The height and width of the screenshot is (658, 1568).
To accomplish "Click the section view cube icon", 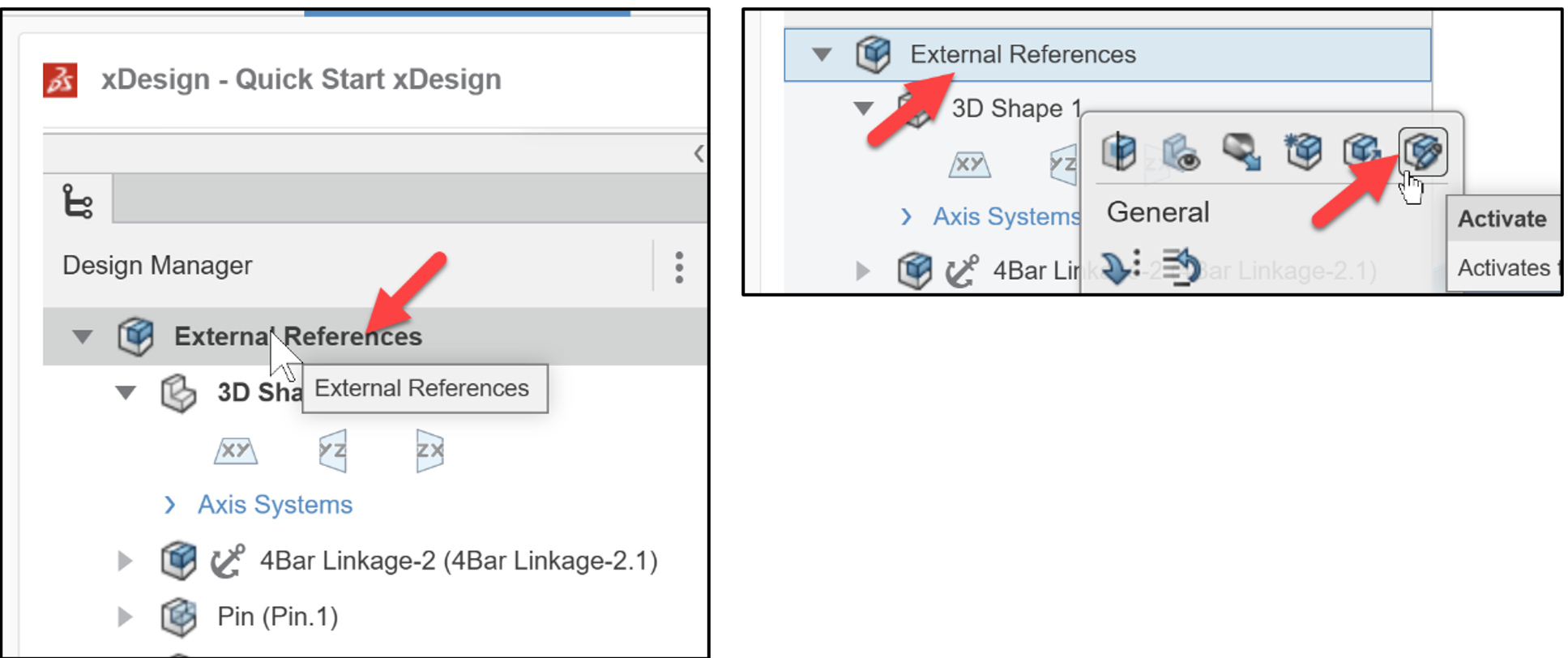I will [1119, 151].
